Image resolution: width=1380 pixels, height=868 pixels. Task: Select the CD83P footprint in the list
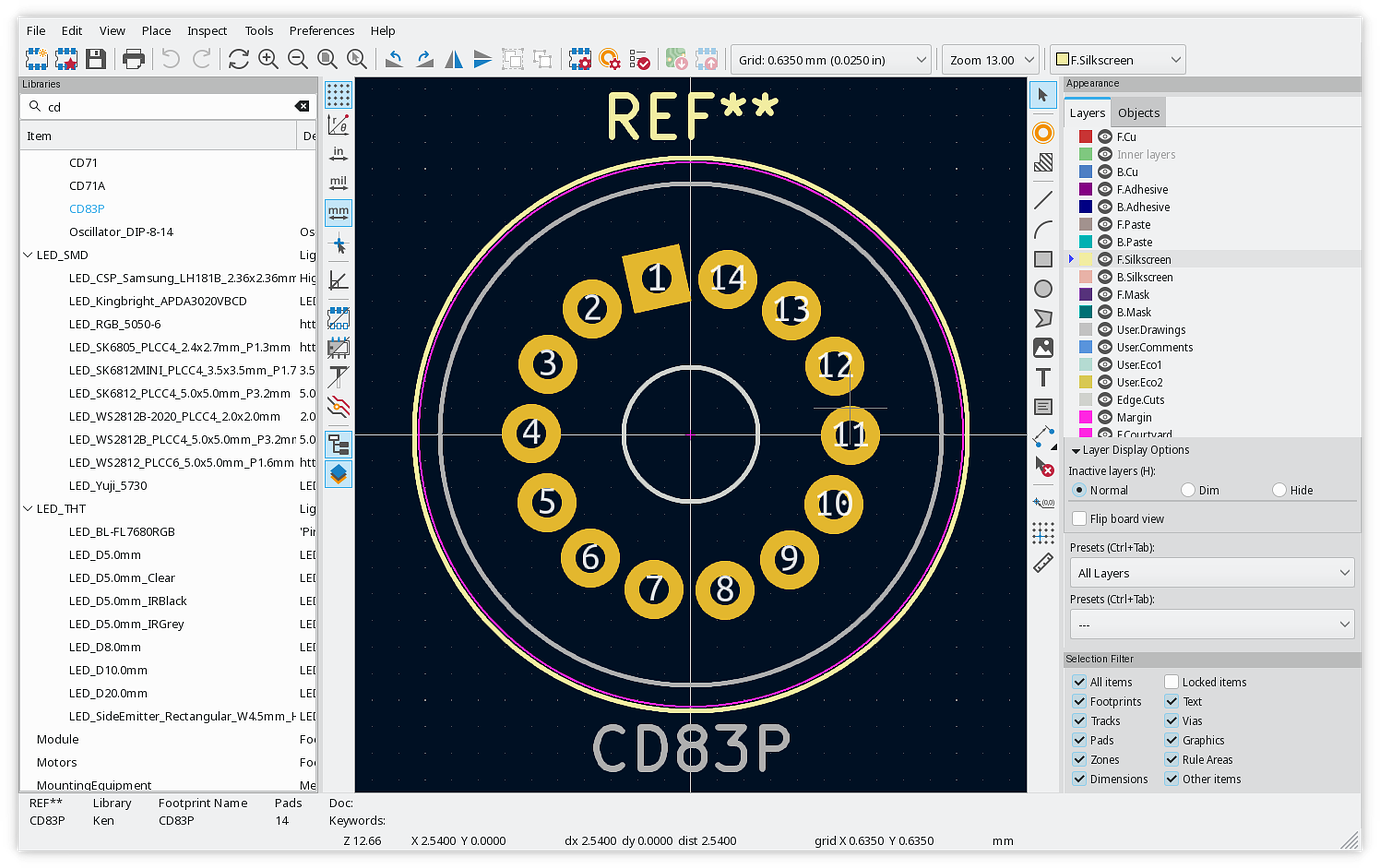(84, 209)
